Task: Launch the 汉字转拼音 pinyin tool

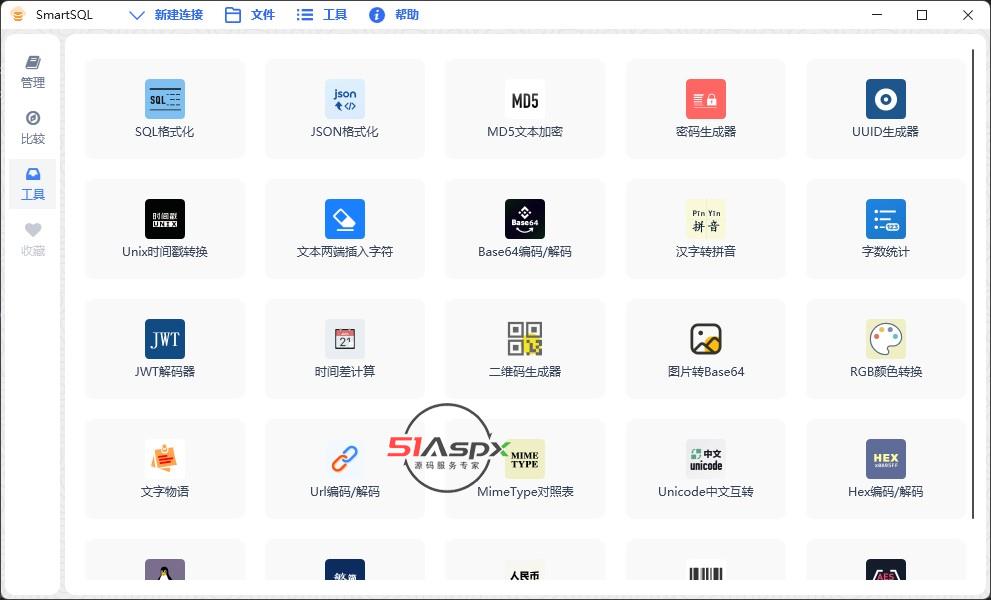Action: pos(705,229)
